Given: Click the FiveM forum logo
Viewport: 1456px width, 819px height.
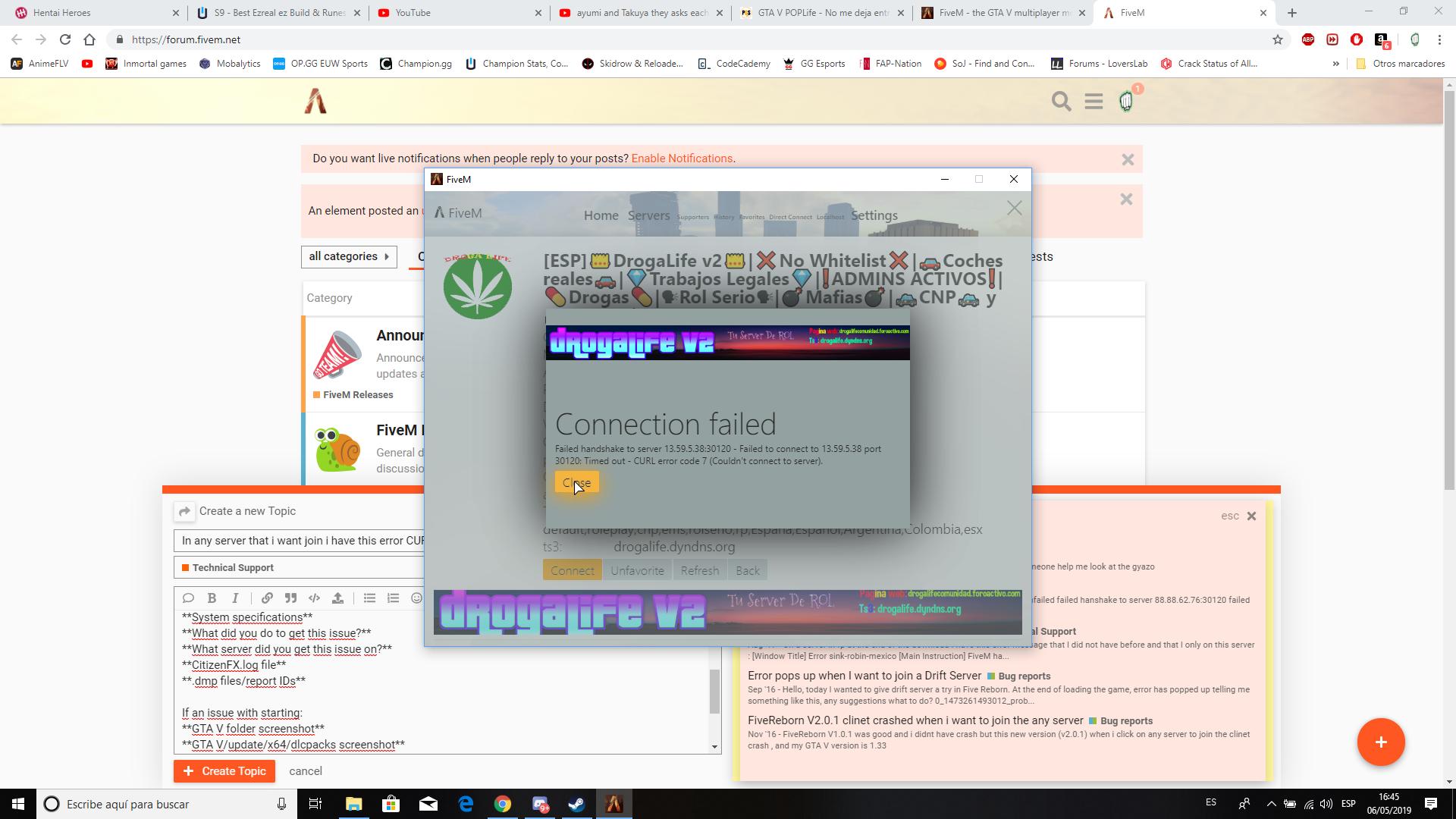Looking at the screenshot, I should click(x=315, y=101).
